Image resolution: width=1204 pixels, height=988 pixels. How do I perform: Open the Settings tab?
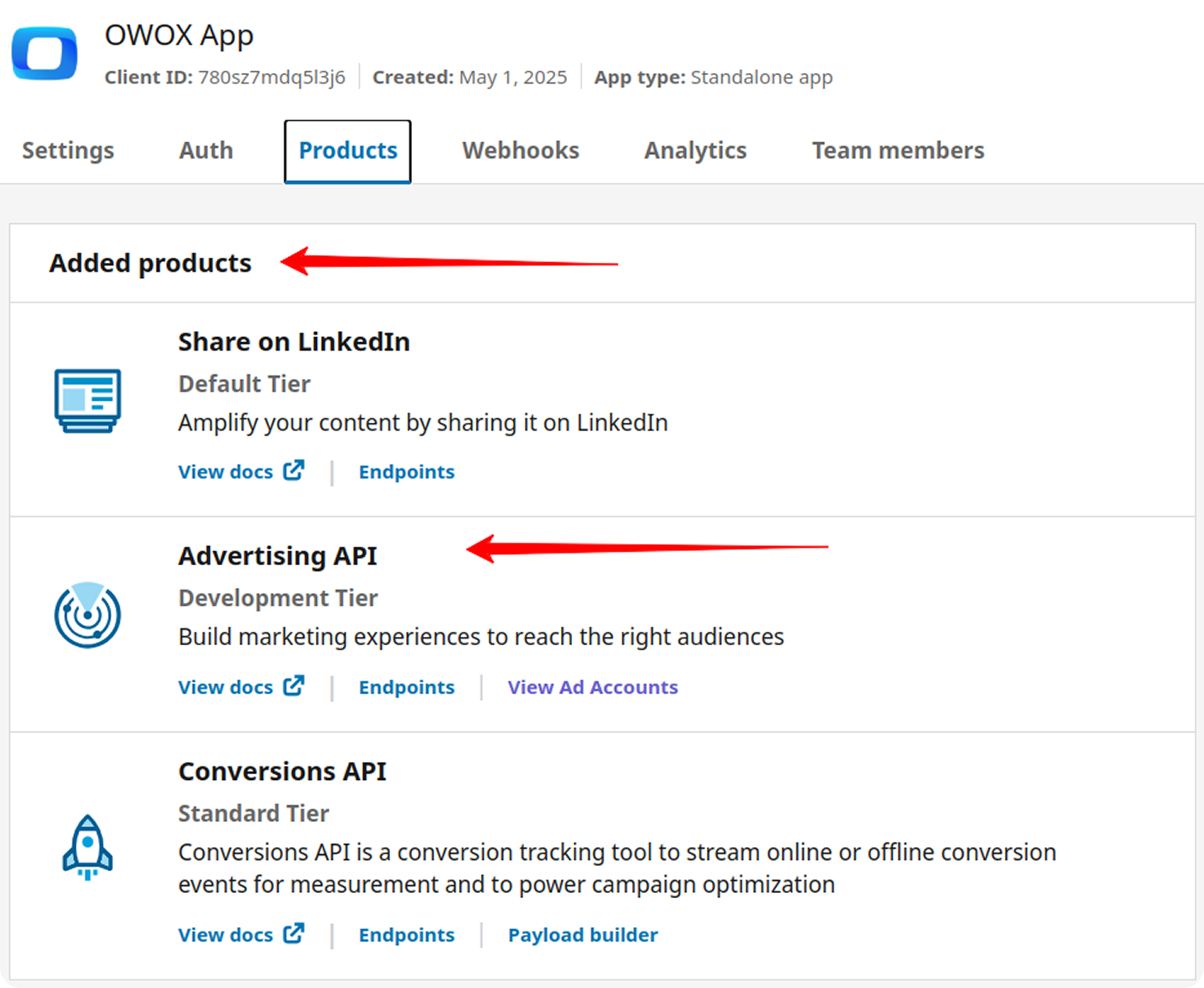[x=67, y=150]
